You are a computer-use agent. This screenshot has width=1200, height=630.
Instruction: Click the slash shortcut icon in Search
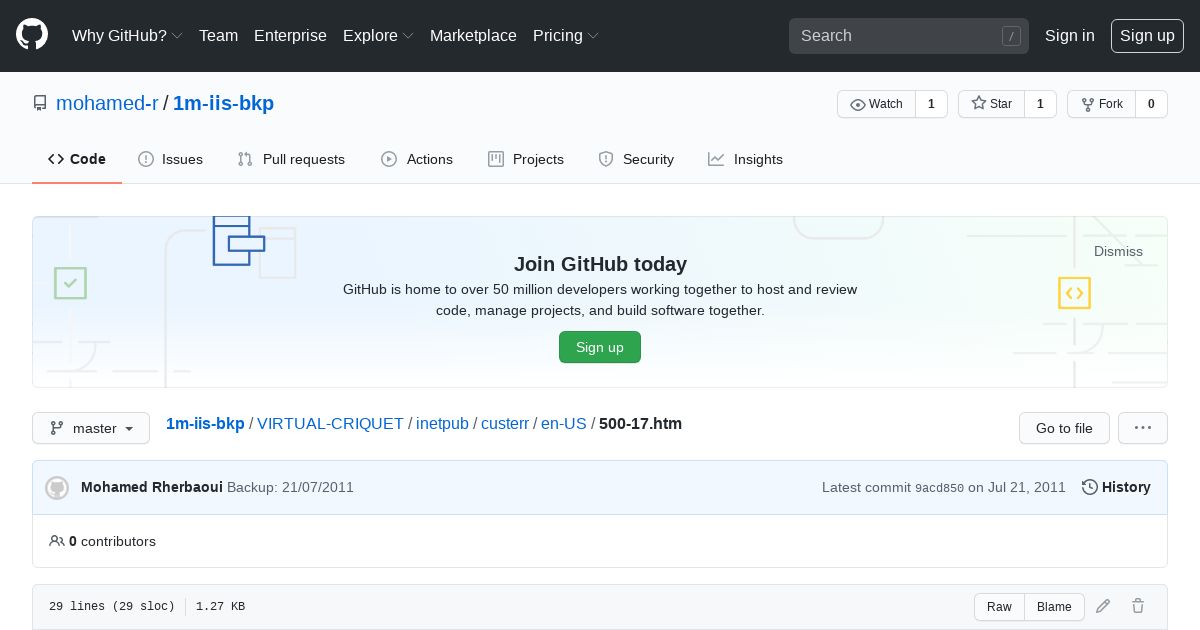pos(1011,36)
